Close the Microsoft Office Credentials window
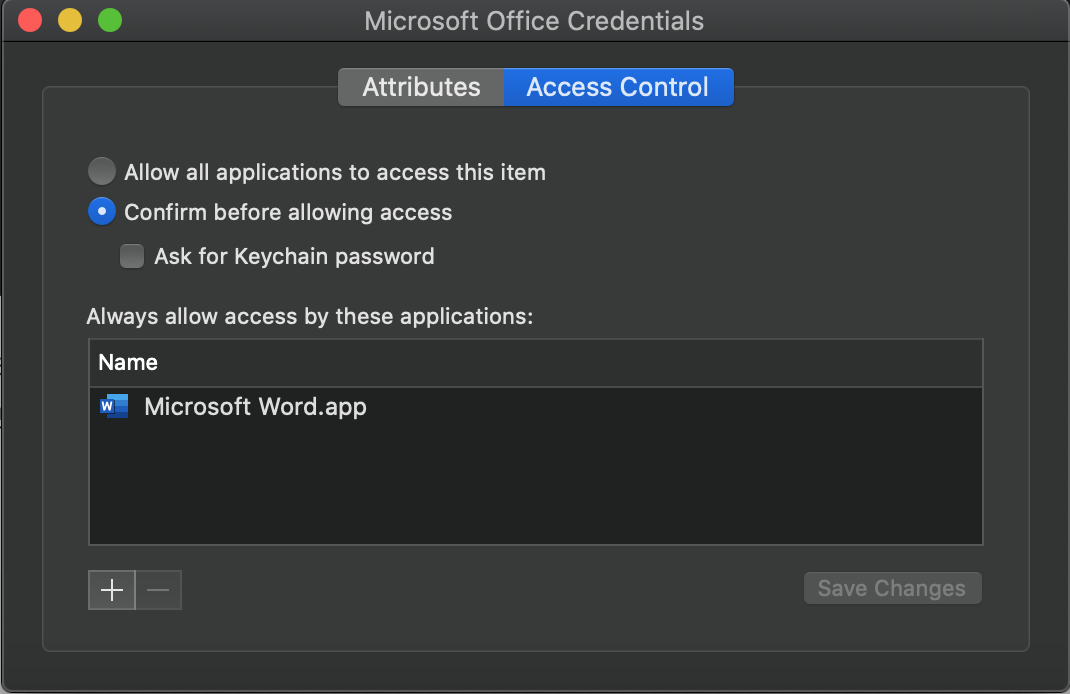Image resolution: width=1070 pixels, height=694 pixels. tap(30, 20)
